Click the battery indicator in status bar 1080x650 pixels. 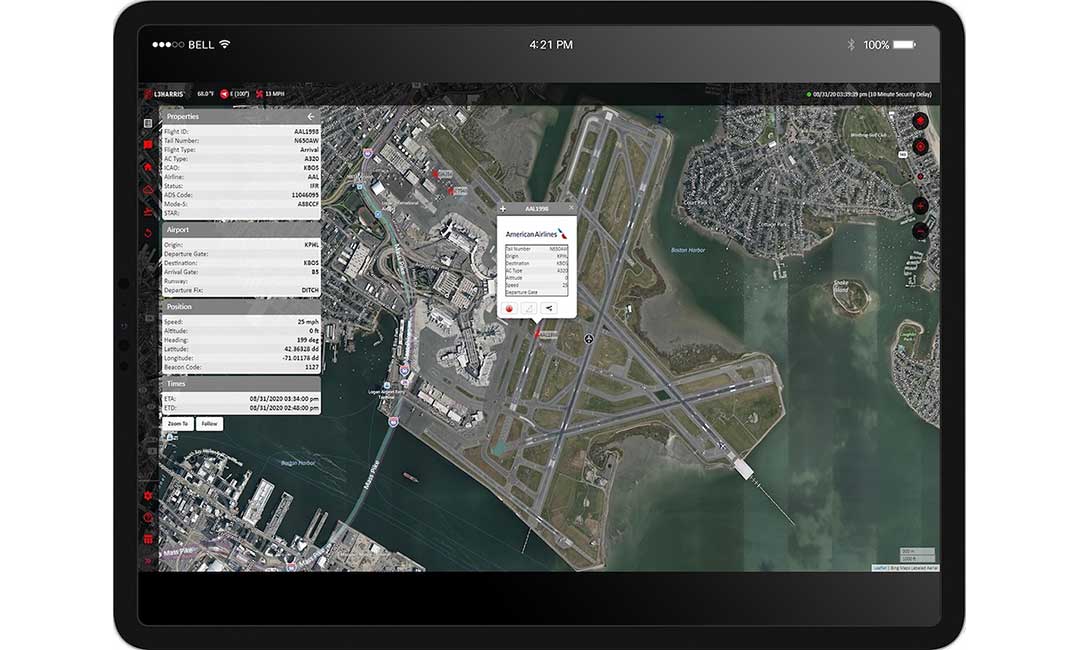905,45
